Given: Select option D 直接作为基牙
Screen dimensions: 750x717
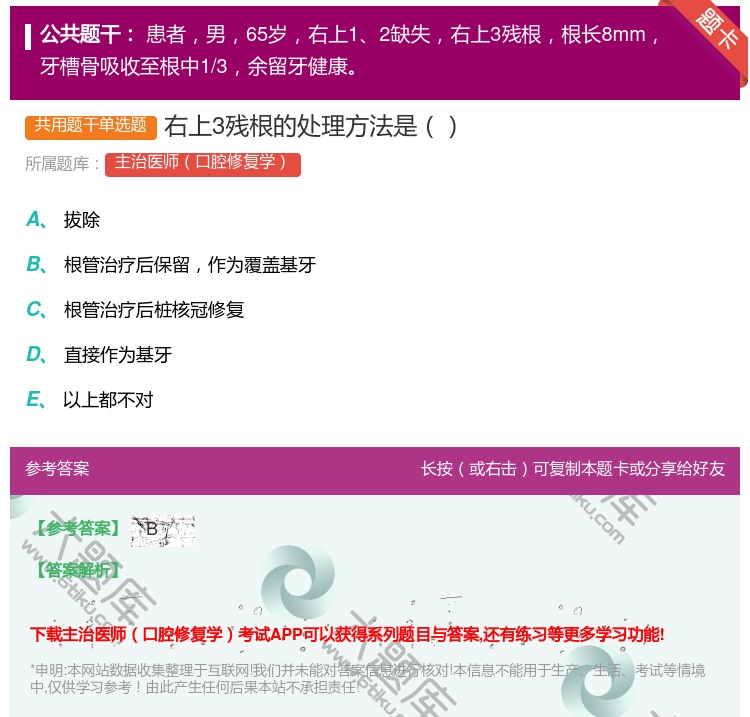Looking at the screenshot, I should [99, 354].
